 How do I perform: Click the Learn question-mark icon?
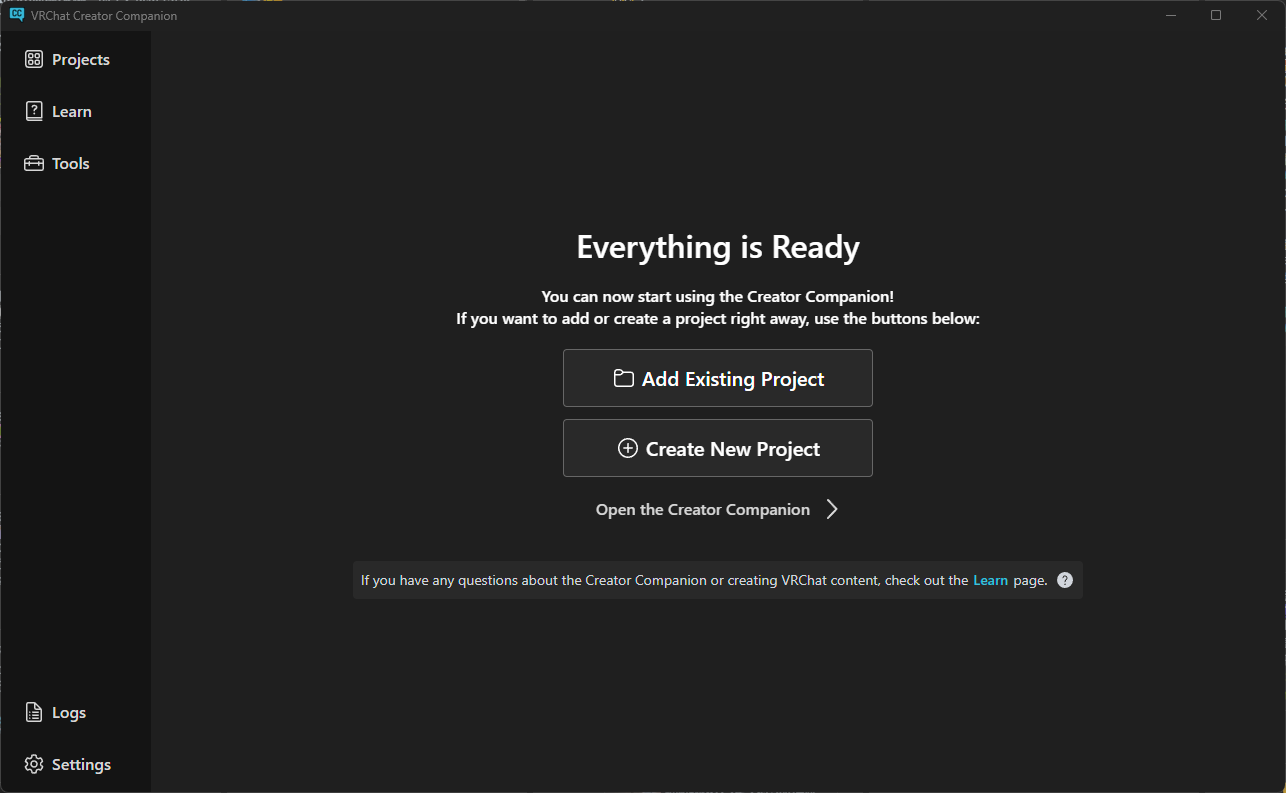click(x=34, y=112)
